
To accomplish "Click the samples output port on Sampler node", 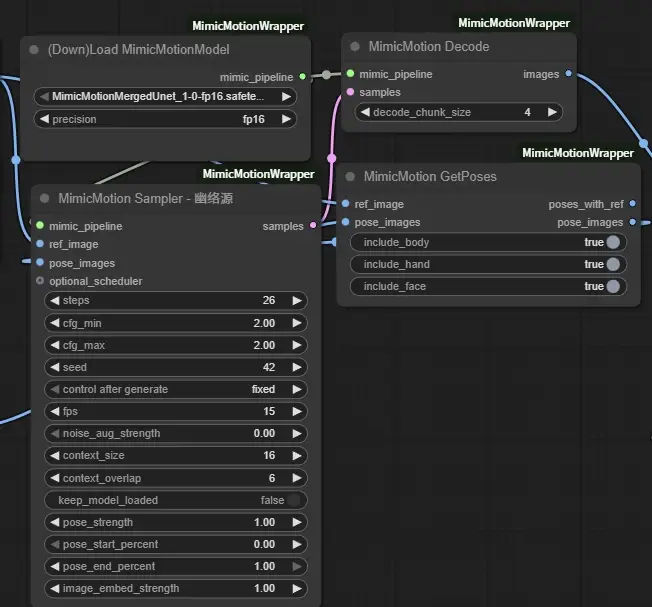I will 314,226.
